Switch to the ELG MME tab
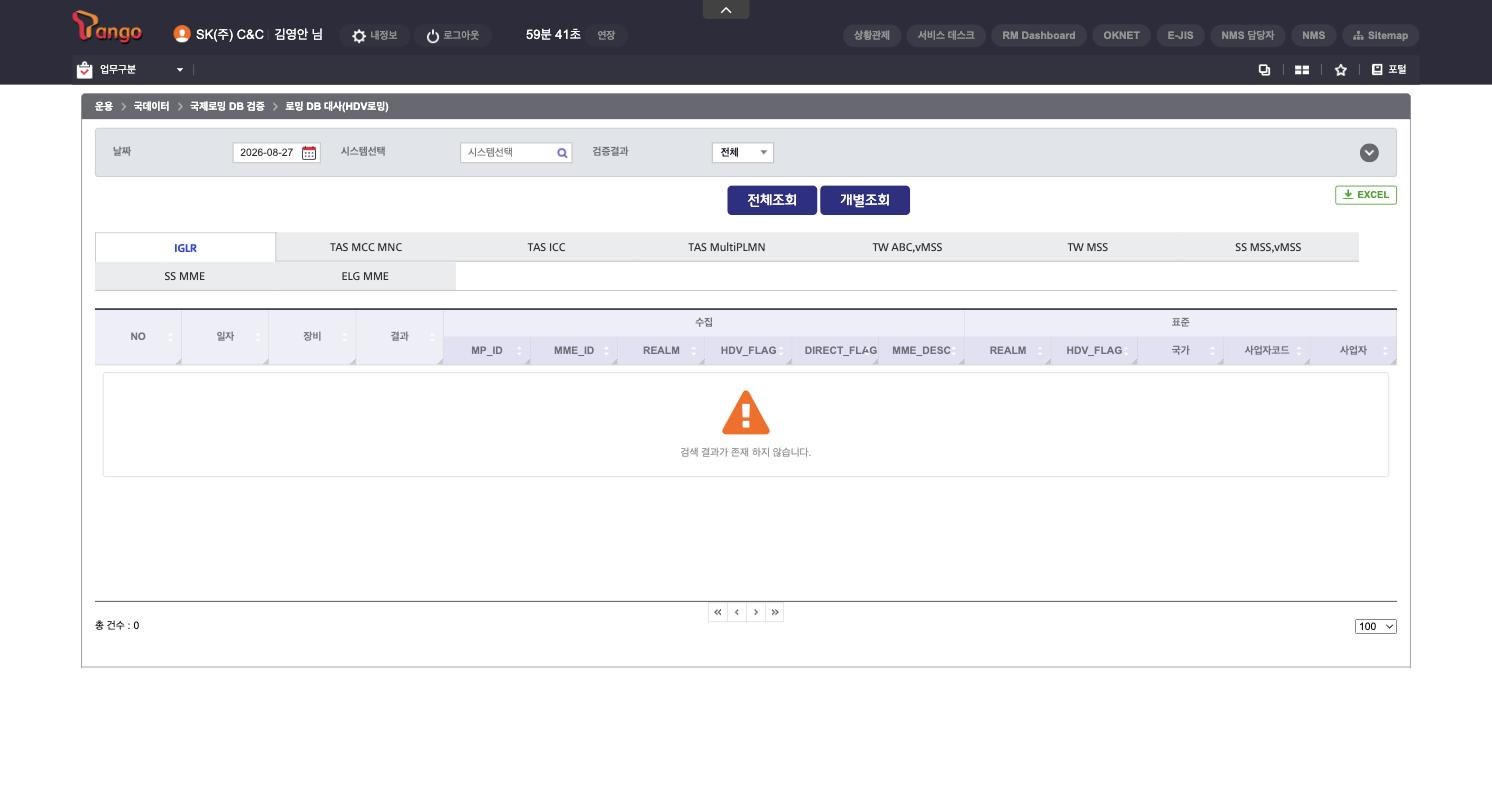The image size is (1492, 812). [365, 276]
